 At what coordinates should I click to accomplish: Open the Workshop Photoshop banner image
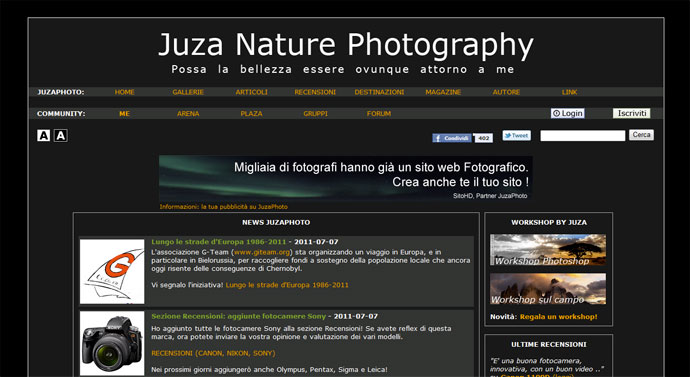point(548,250)
